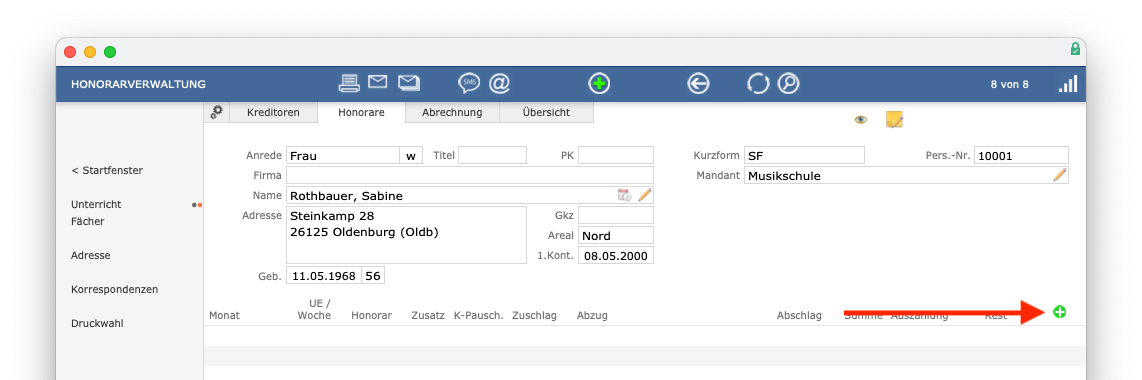Click the green lock icon in the title bar
The height and width of the screenshot is (380, 1142).
click(x=1075, y=50)
